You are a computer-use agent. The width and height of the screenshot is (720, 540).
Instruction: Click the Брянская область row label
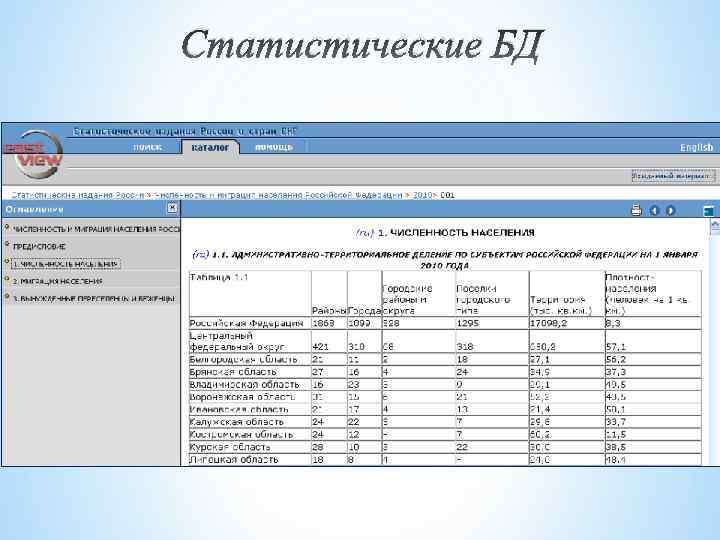[233, 372]
